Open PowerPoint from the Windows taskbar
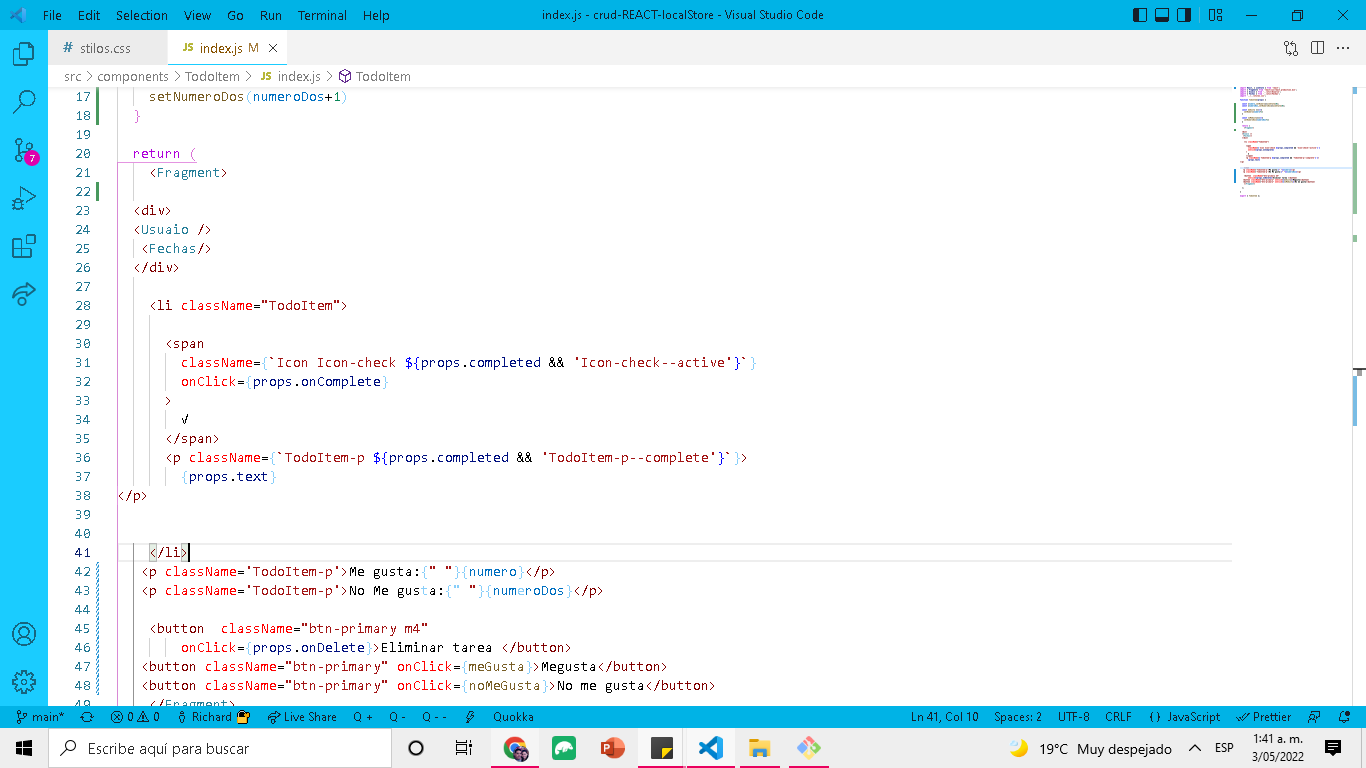This screenshot has height=768, width=1366. (x=613, y=748)
